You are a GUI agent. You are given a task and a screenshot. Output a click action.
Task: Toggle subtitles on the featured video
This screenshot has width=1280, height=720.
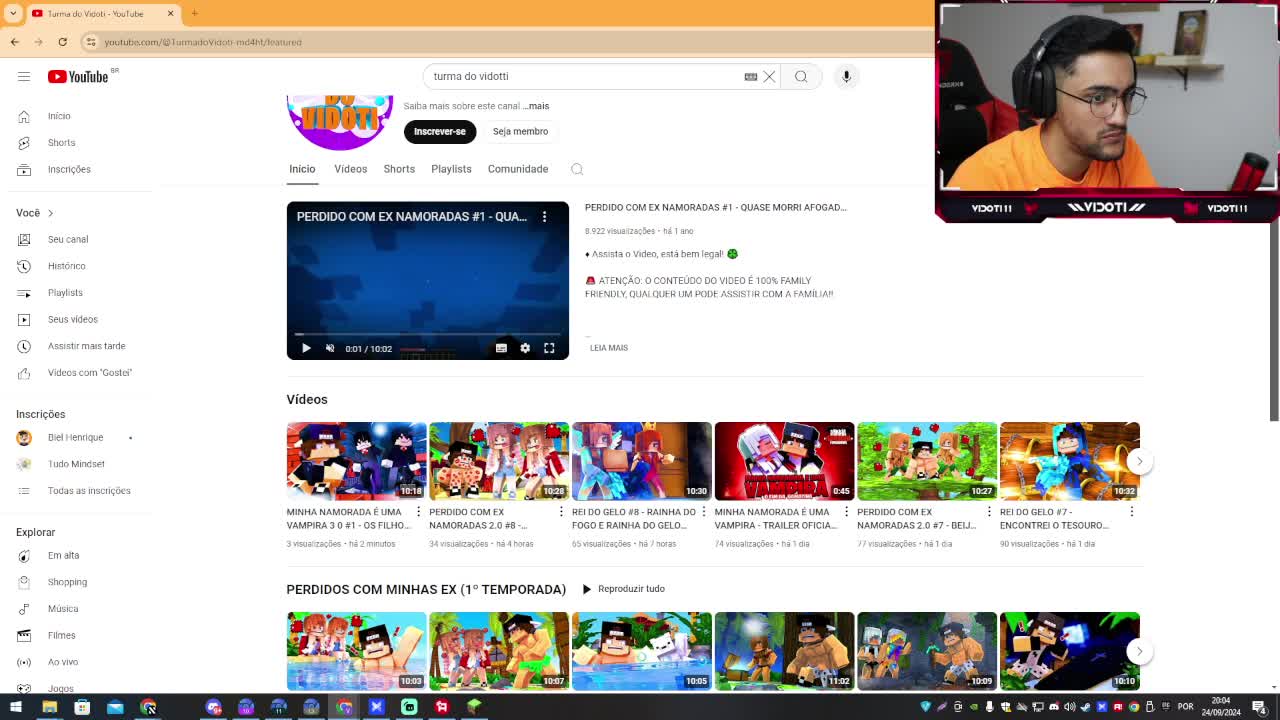pyautogui.click(x=501, y=348)
